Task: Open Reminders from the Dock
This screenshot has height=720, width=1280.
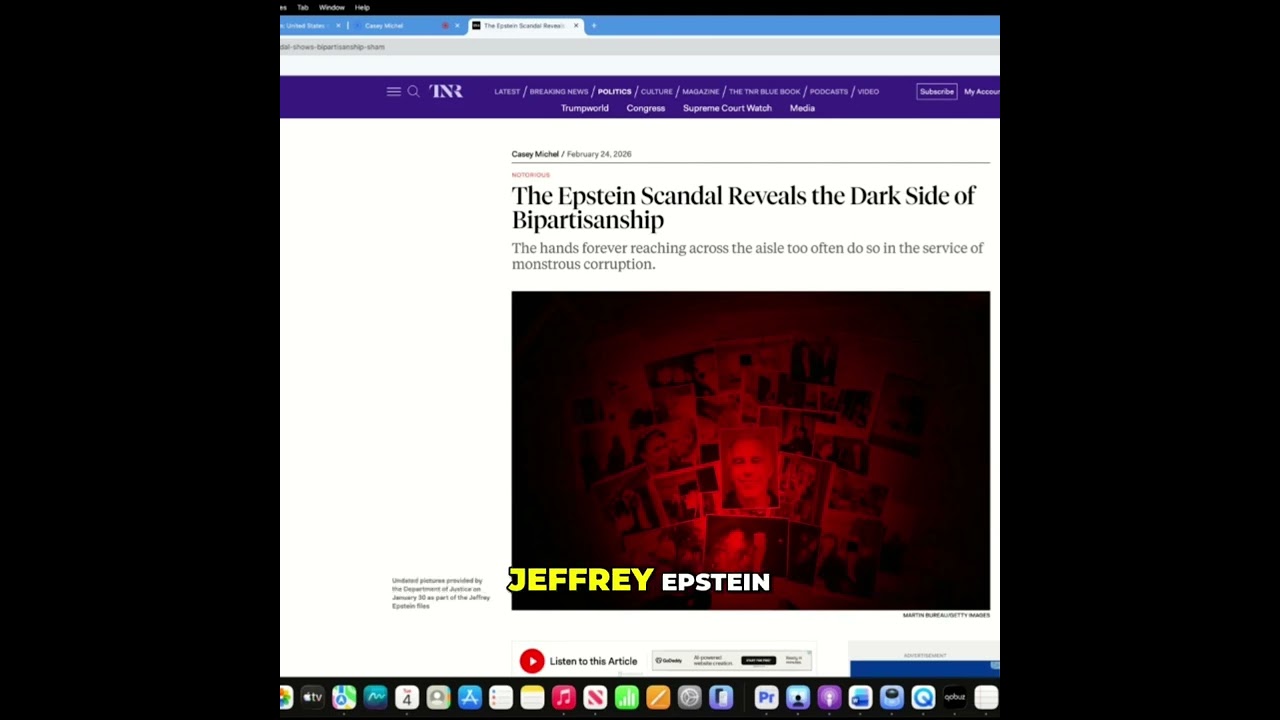Action: click(500, 697)
